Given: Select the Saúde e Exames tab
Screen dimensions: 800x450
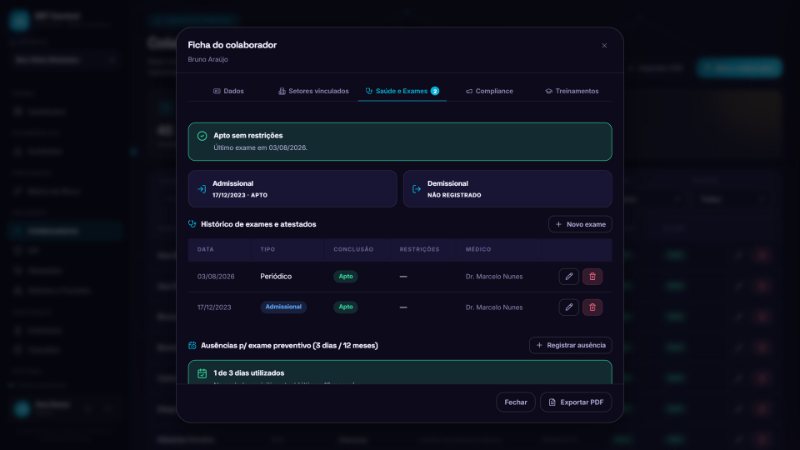Looking at the screenshot, I should pos(402,91).
